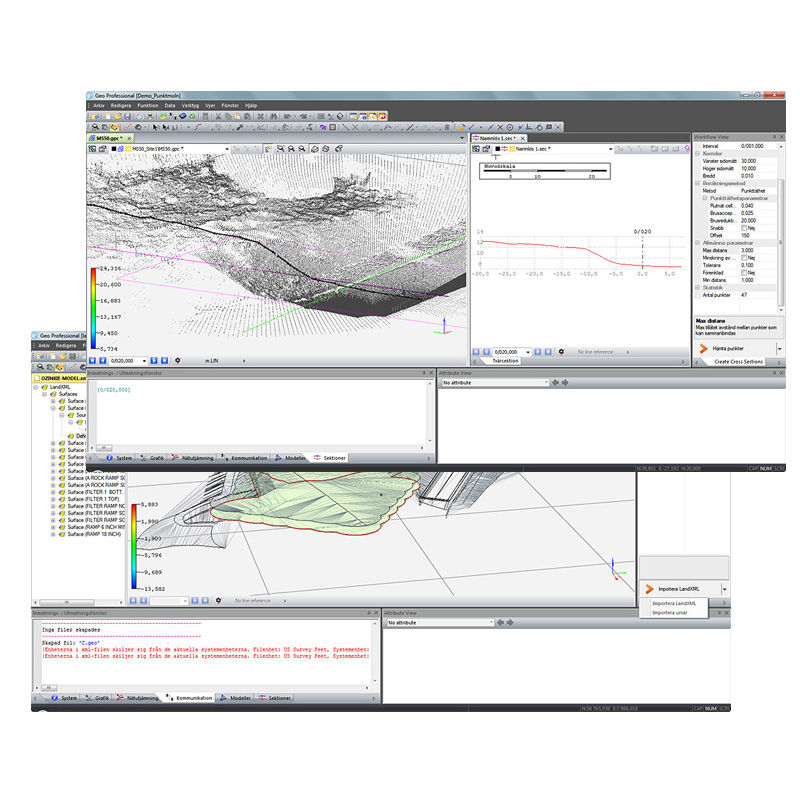The image size is (800, 800).
Task: Enable the Förenklad checkbox
Action: tap(744, 272)
